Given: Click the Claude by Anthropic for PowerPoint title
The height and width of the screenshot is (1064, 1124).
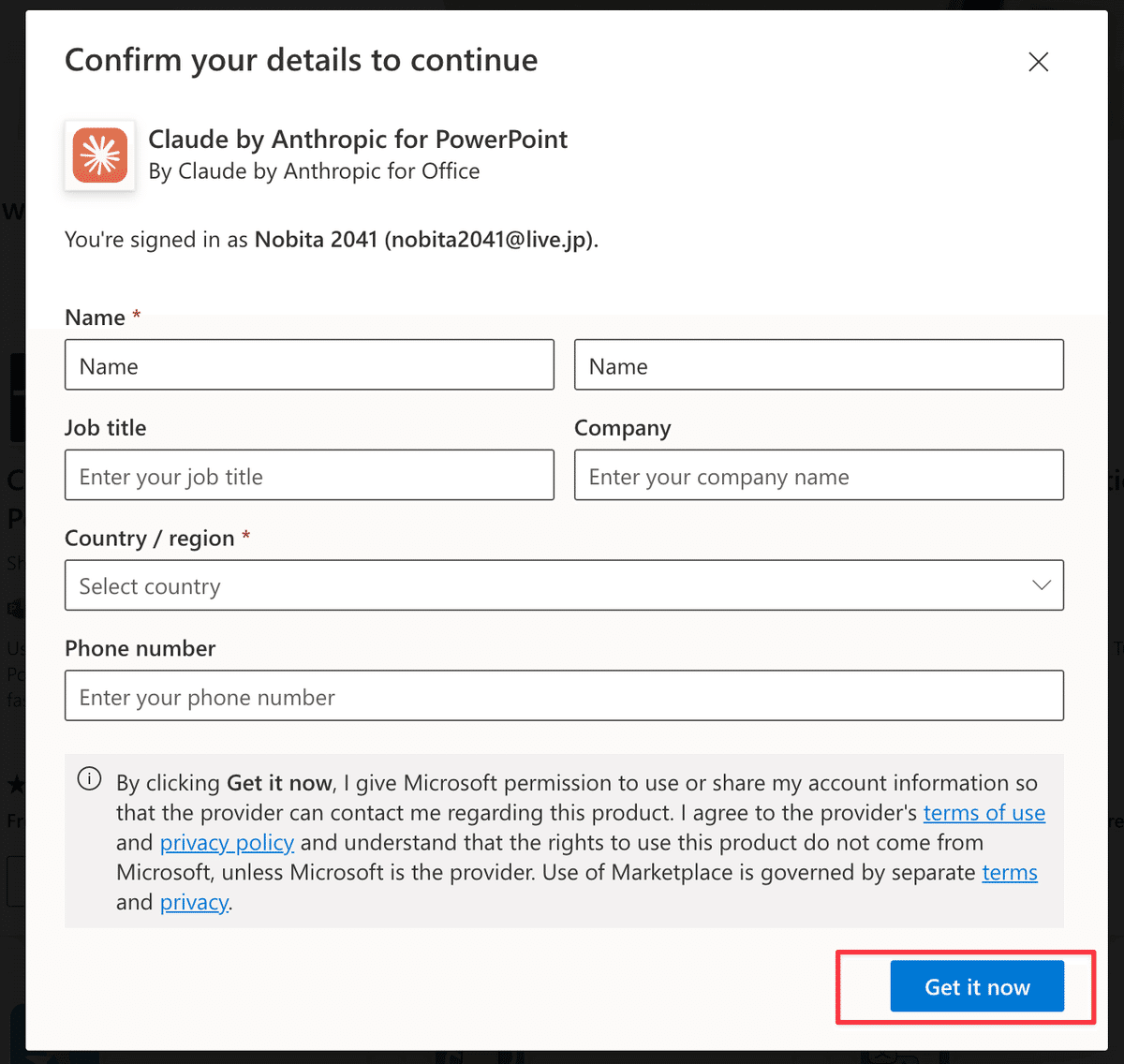Looking at the screenshot, I should pyautogui.click(x=358, y=140).
